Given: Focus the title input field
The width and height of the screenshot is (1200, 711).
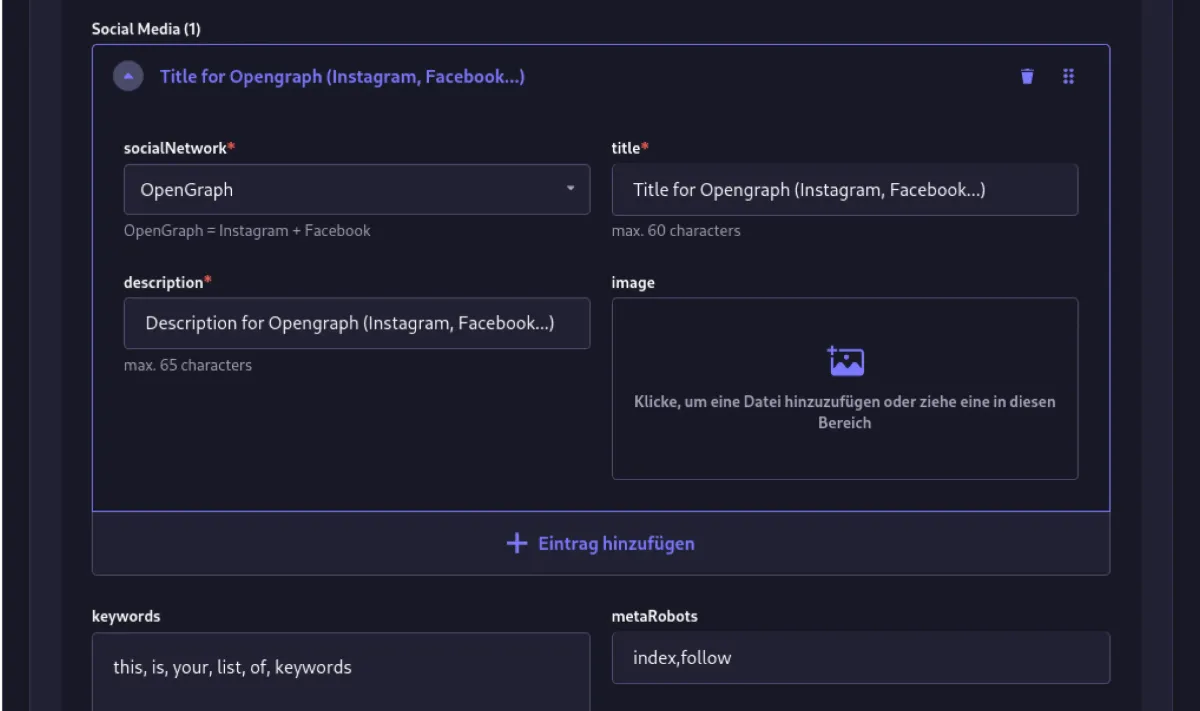Looking at the screenshot, I should (844, 189).
